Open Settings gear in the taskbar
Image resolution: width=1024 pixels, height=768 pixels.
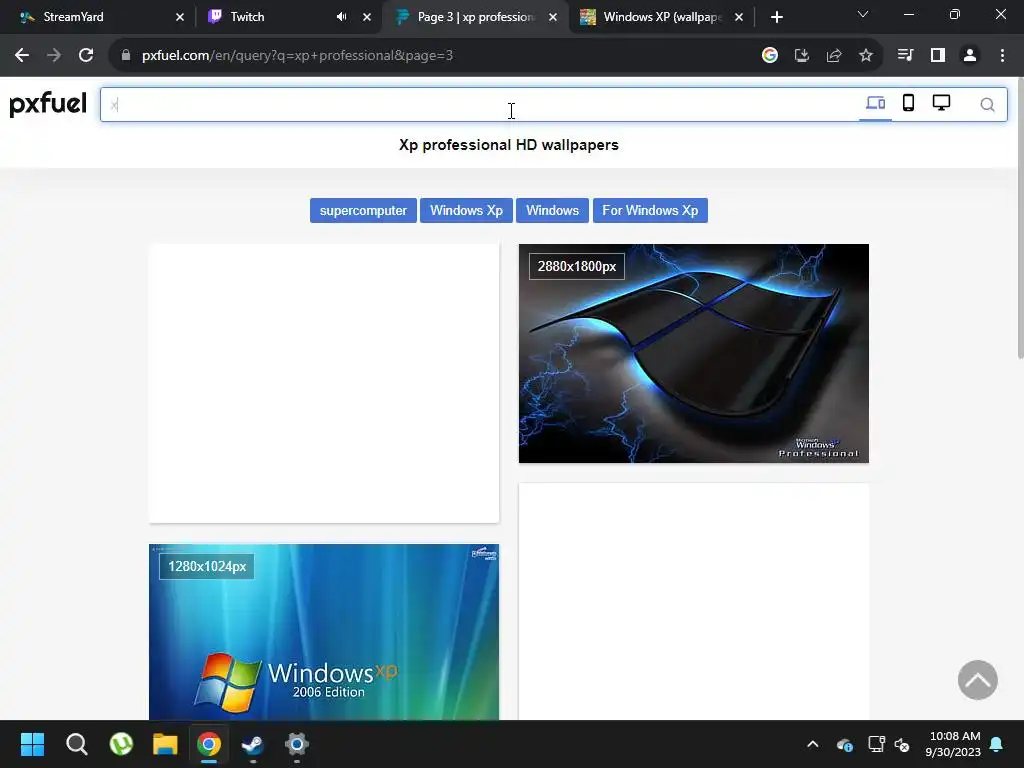tap(296, 744)
